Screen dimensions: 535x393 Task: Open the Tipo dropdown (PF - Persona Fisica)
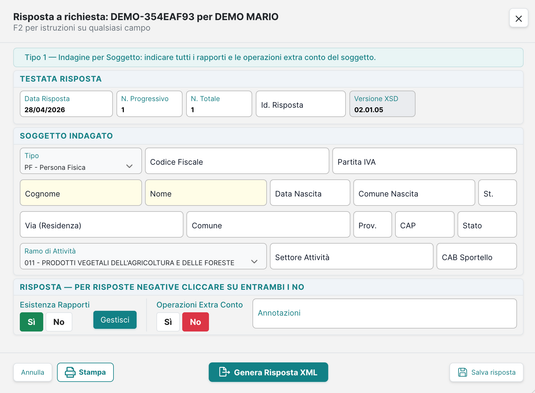pyautogui.click(x=81, y=161)
